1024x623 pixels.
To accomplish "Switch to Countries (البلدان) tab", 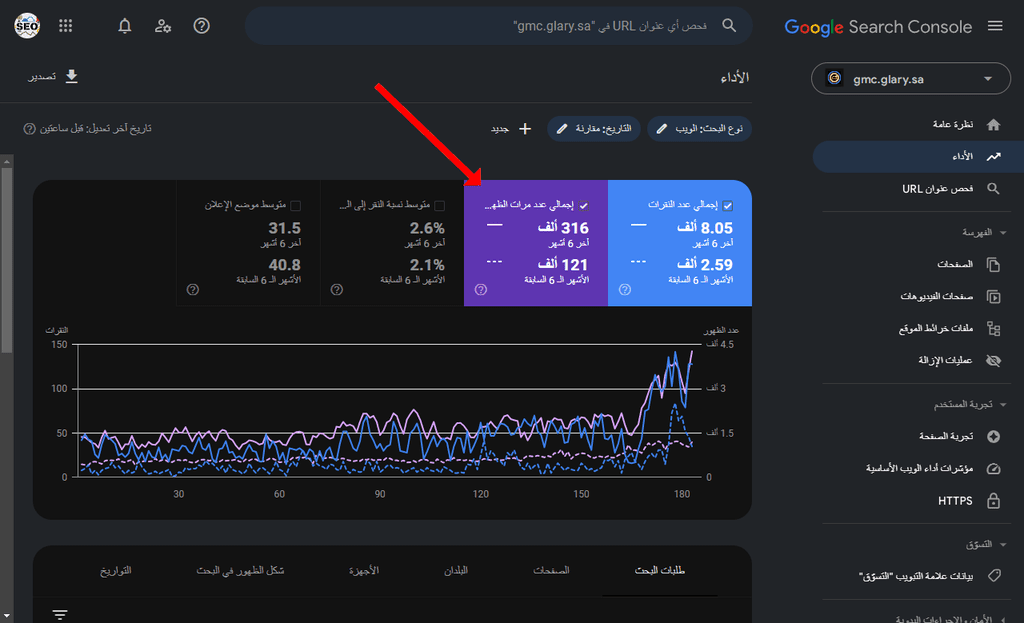I will coord(456,571).
